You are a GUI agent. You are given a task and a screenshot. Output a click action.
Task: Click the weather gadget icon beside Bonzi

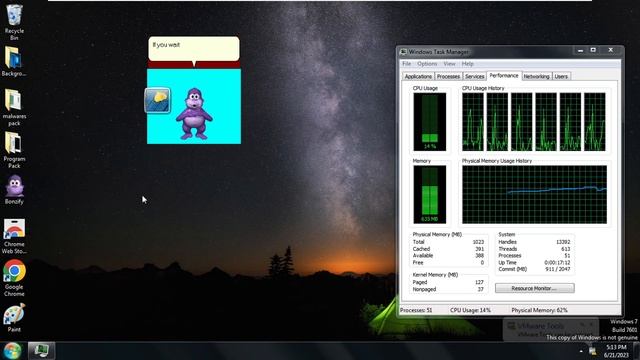[158, 100]
